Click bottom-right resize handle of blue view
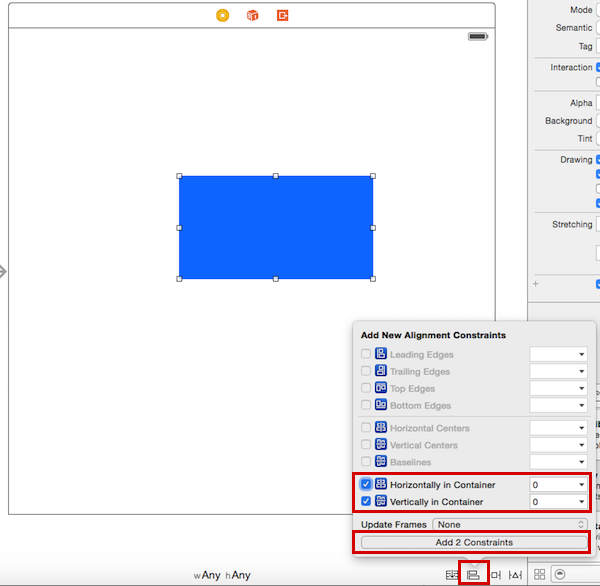 [373, 279]
